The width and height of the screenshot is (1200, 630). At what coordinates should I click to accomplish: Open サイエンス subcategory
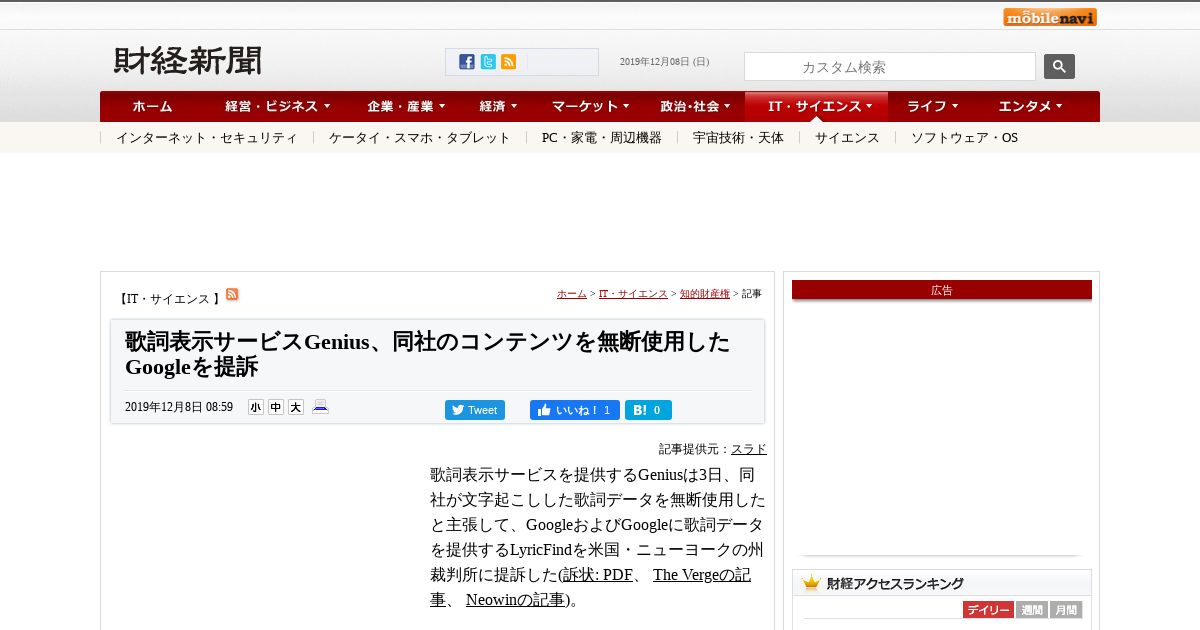click(847, 138)
